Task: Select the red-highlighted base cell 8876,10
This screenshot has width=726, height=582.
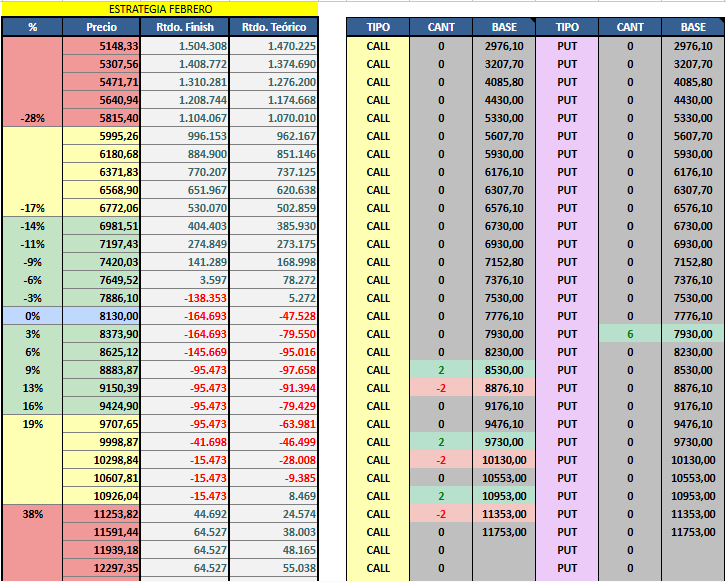Action: coord(504,388)
